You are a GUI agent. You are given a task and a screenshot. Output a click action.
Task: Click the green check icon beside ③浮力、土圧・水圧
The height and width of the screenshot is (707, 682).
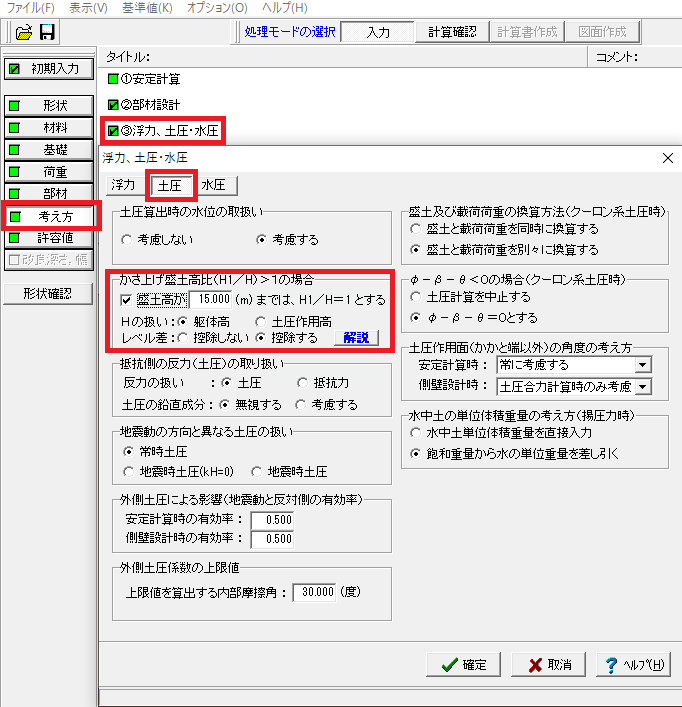click(x=113, y=131)
